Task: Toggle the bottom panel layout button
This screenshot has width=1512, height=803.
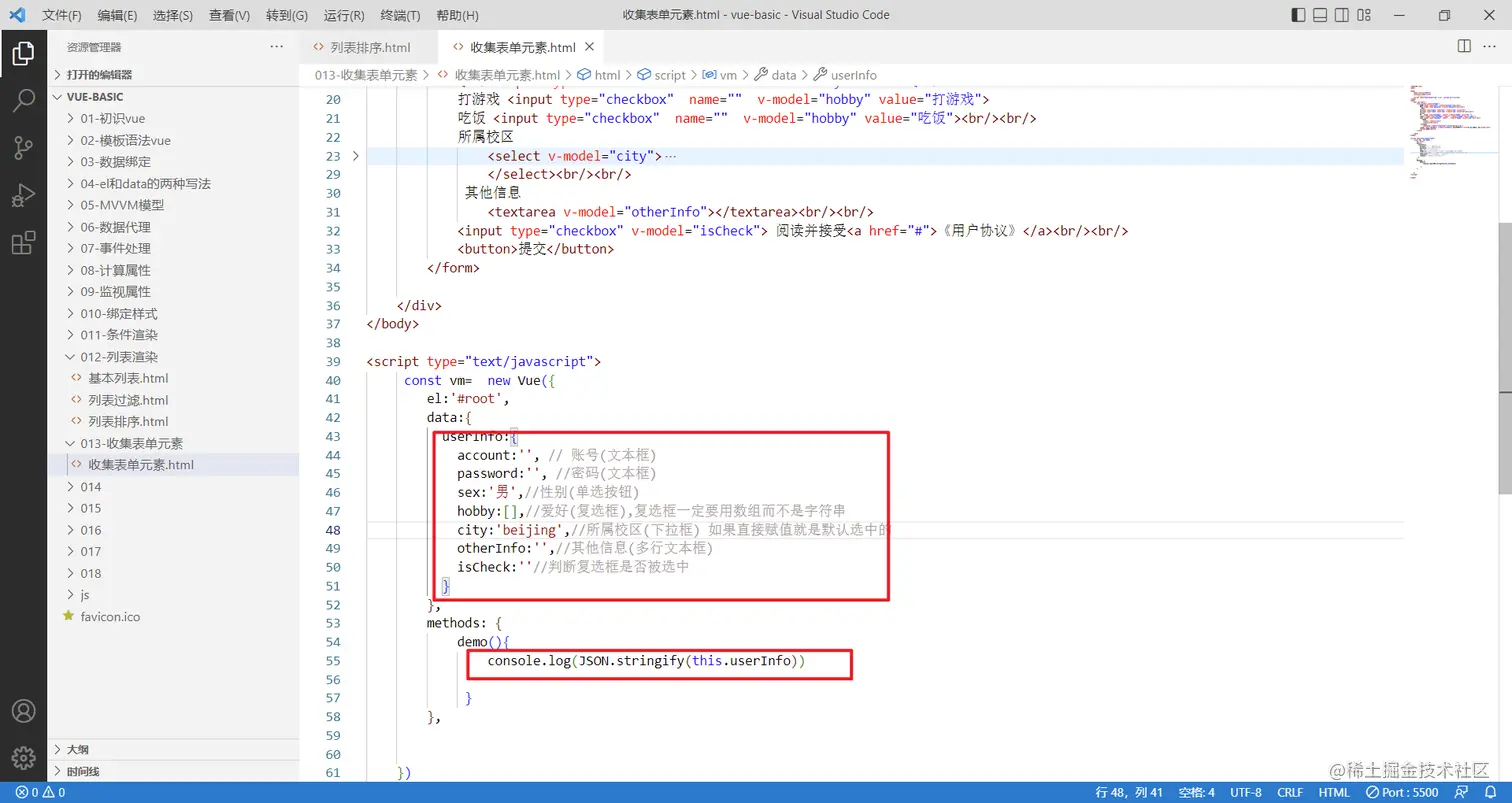Action: [x=1321, y=15]
